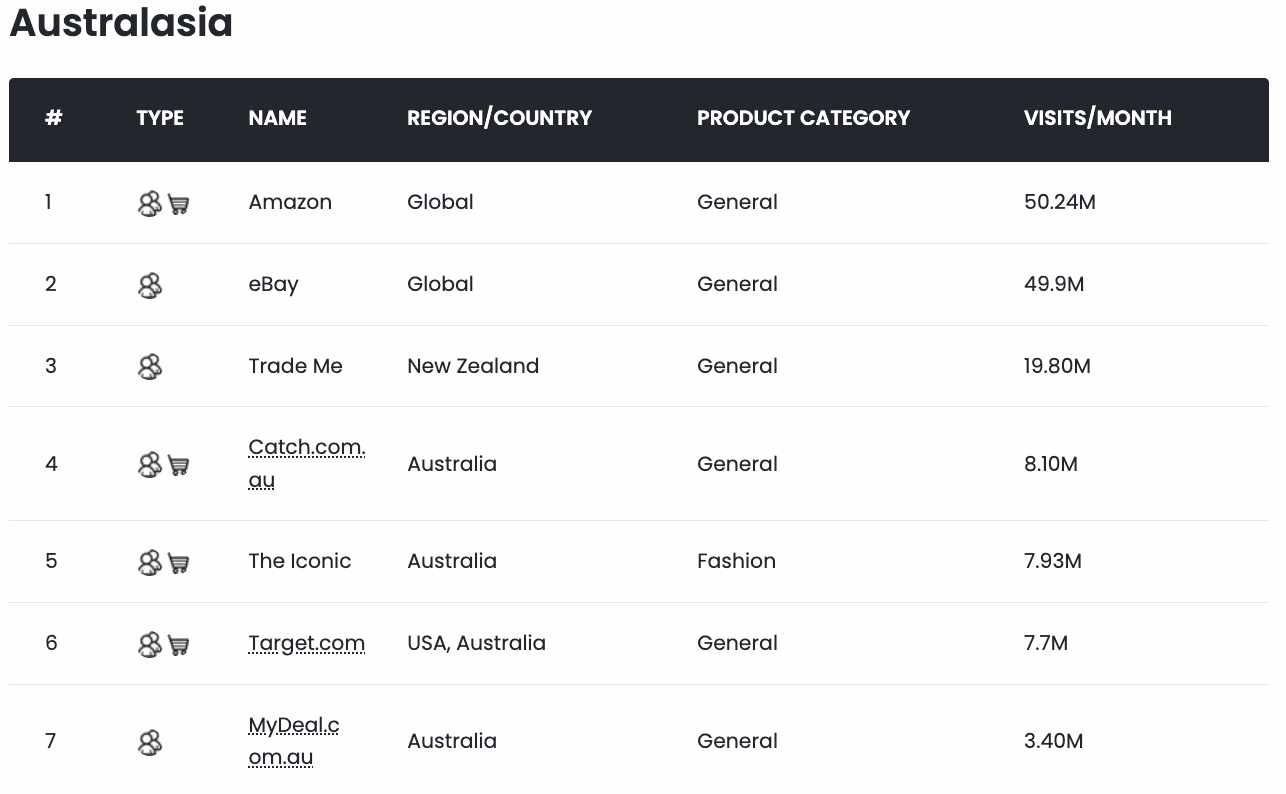Select the Trade Me name cell
Screen dimensions: 1286x794
coord(296,366)
